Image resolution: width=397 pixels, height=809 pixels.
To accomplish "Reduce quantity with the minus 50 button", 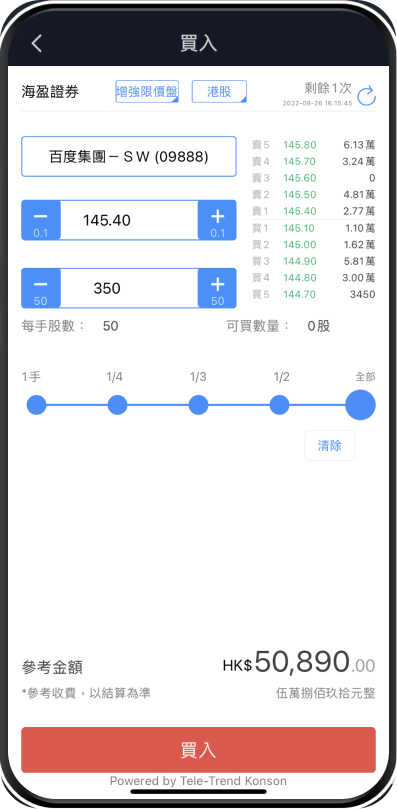I will coord(41,288).
